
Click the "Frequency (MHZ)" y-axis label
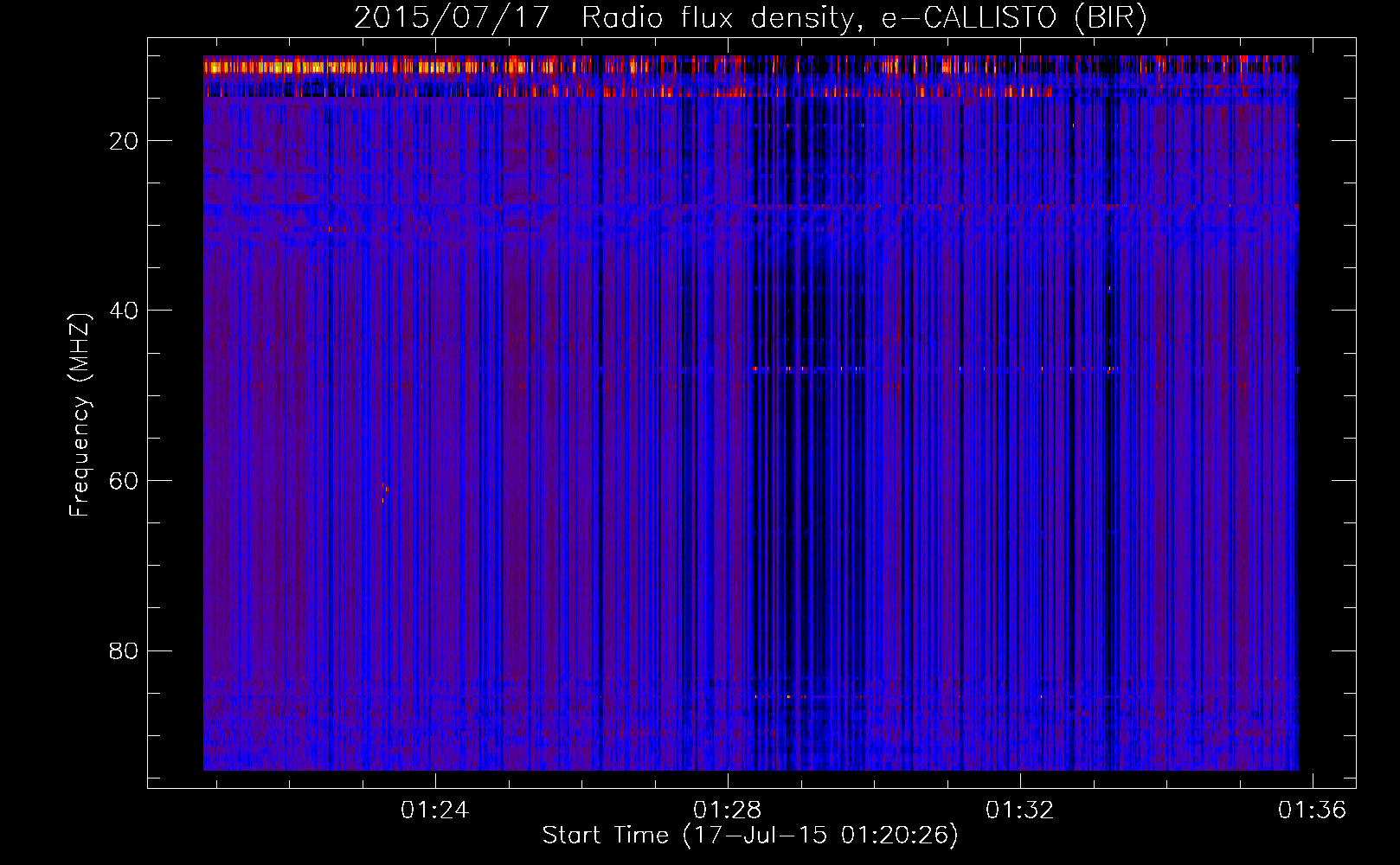pyautogui.click(x=80, y=416)
